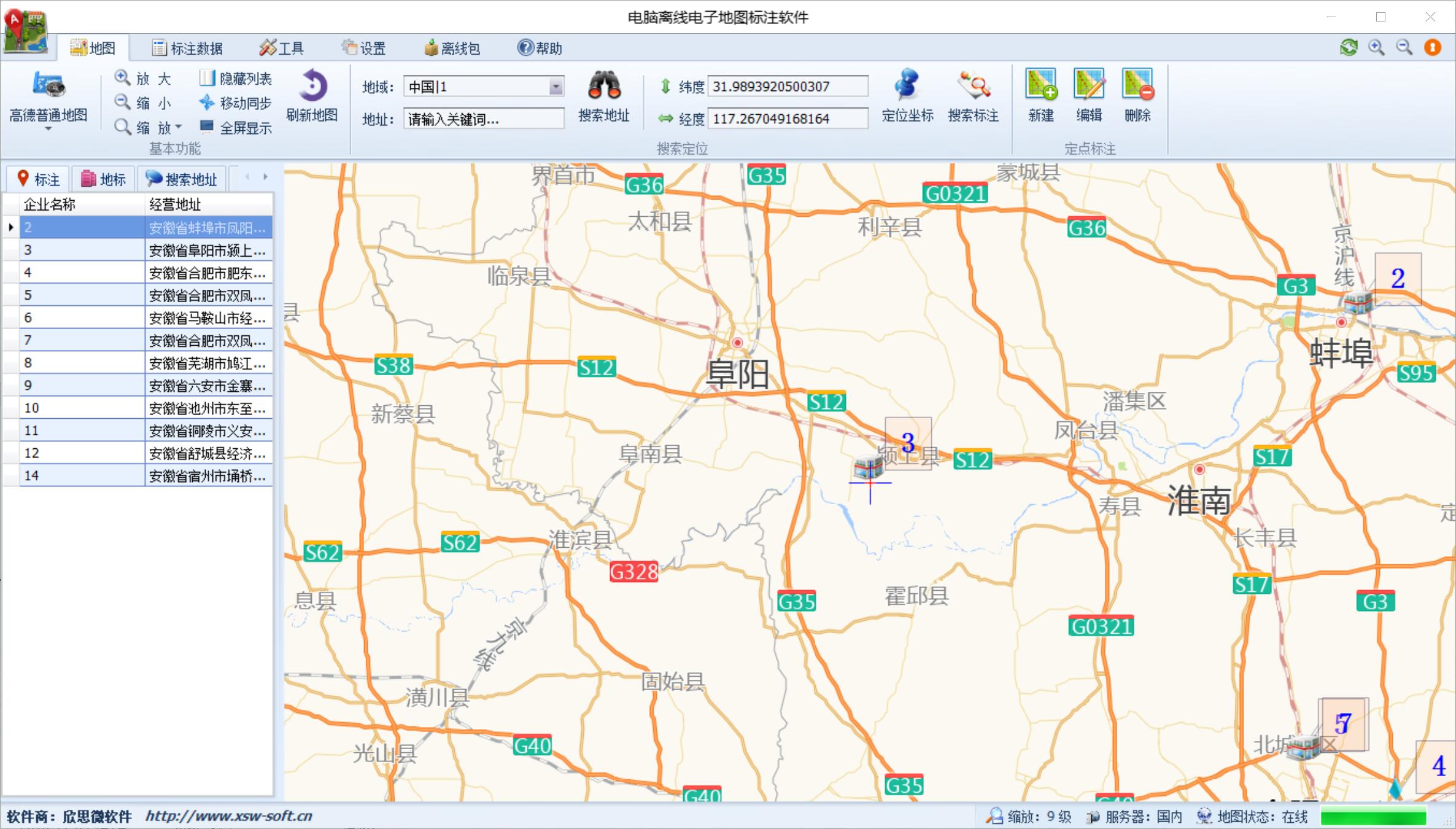
Task: Click the 搜索标注 search marker icon
Action: 974,85
